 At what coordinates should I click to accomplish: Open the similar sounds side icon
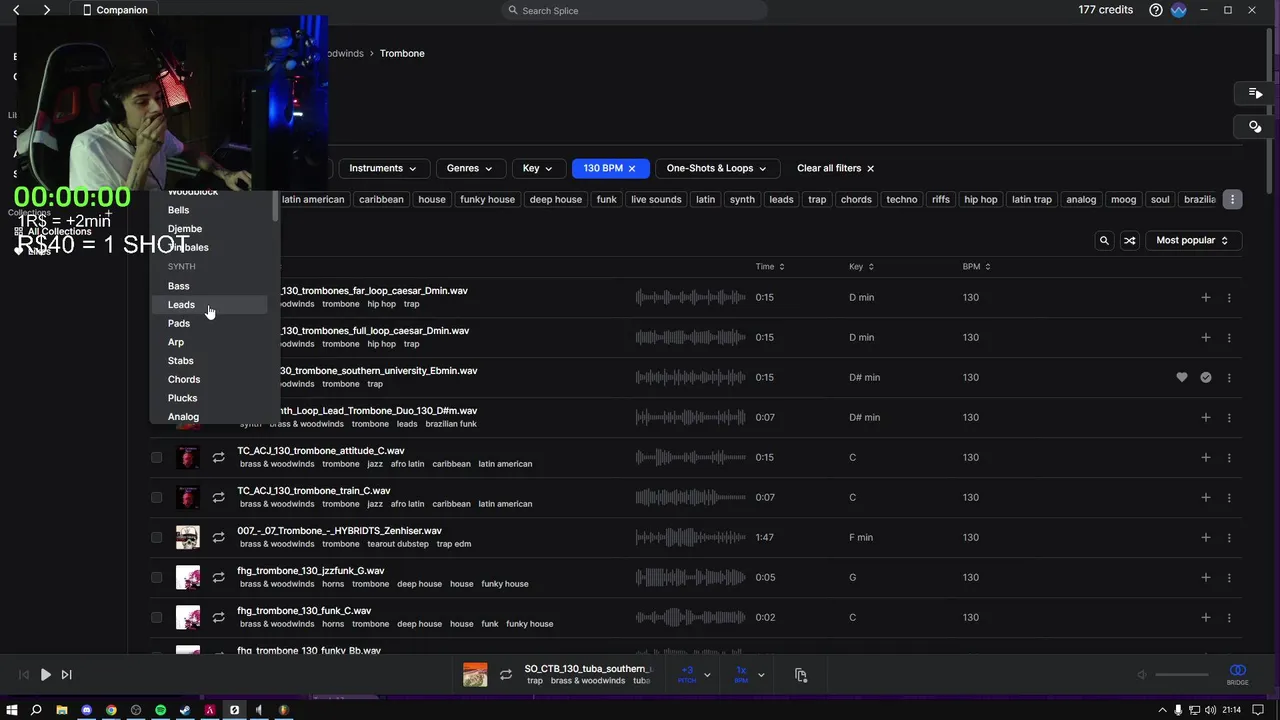coord(1255,127)
